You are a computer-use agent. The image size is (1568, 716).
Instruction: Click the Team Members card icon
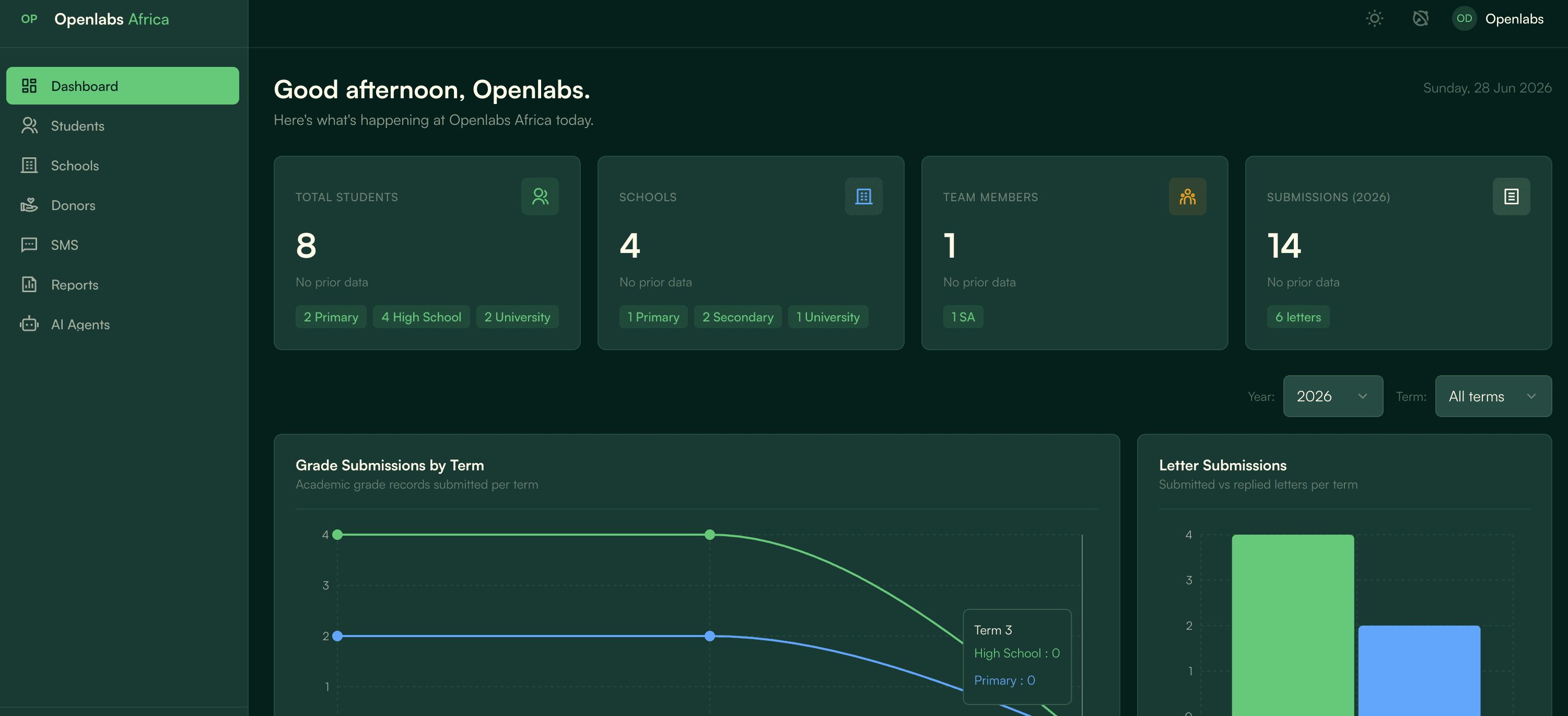pyautogui.click(x=1187, y=196)
